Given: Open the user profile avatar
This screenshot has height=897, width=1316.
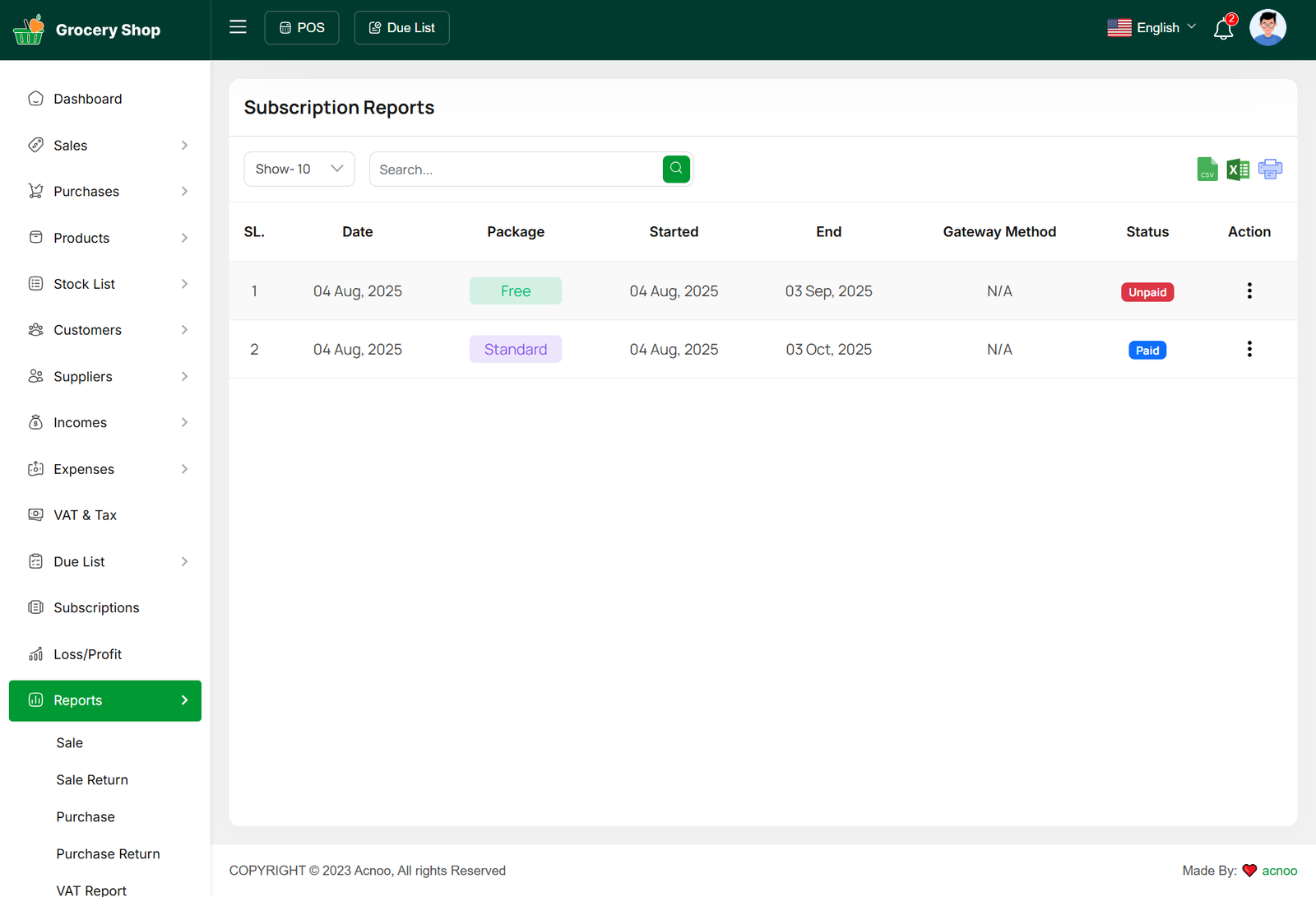Looking at the screenshot, I should click(1267, 28).
